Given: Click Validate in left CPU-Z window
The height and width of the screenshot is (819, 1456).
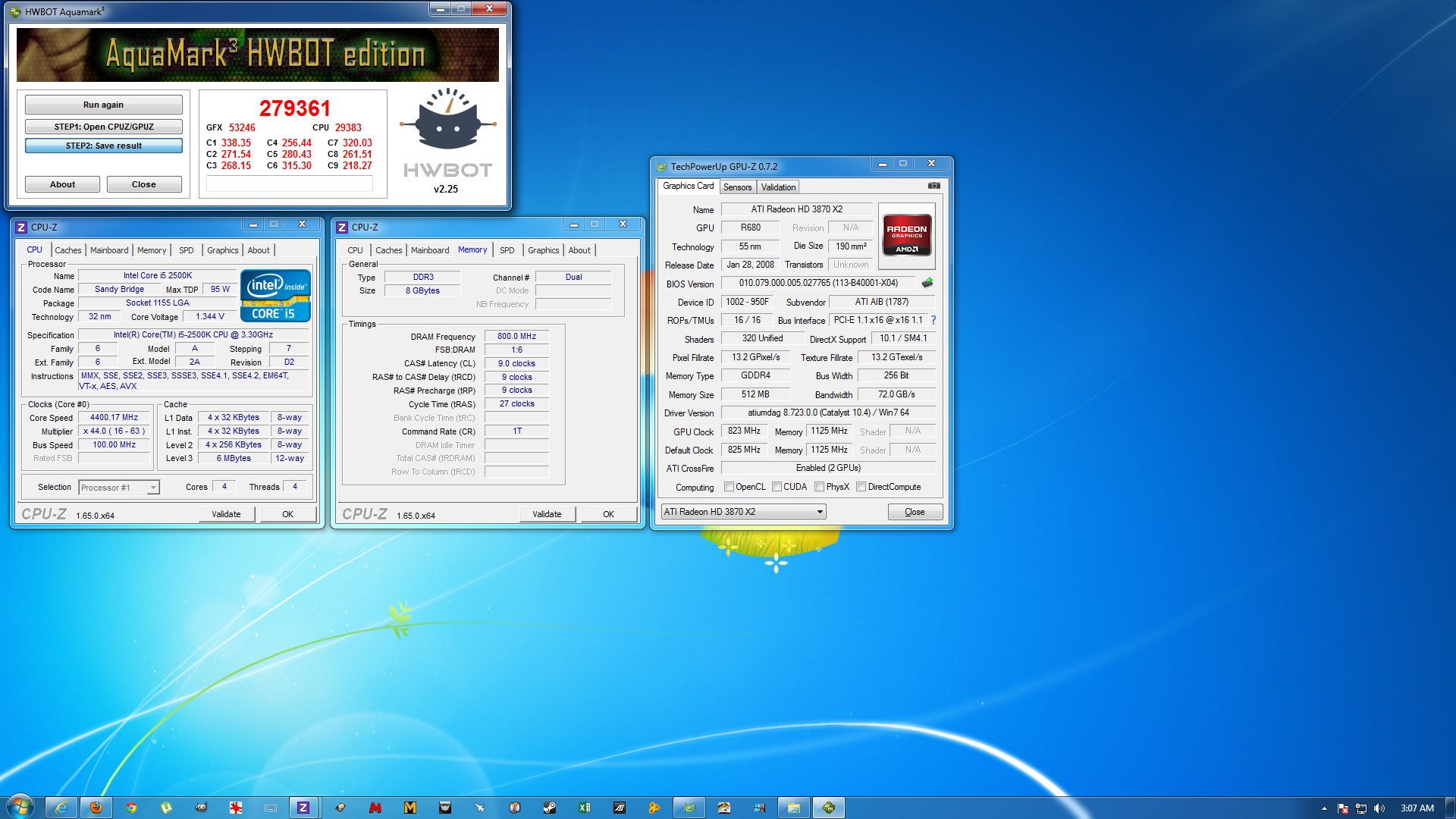Looking at the screenshot, I should [226, 514].
